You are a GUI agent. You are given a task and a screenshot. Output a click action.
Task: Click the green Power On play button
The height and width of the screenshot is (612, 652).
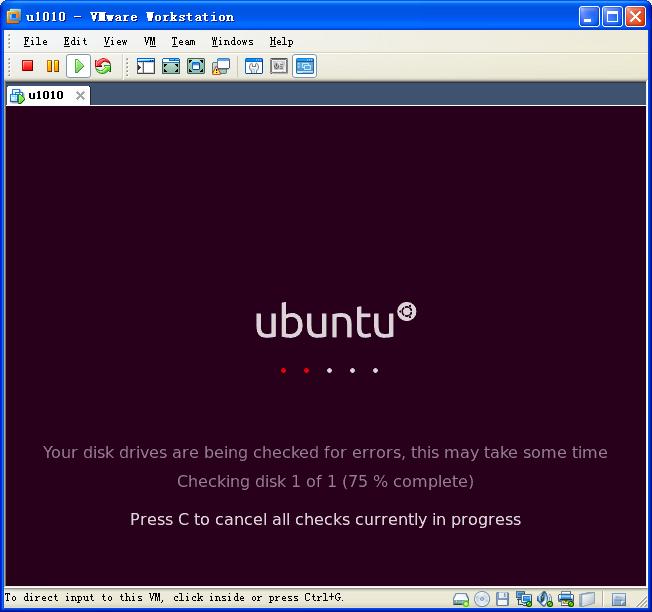pyautogui.click(x=78, y=66)
